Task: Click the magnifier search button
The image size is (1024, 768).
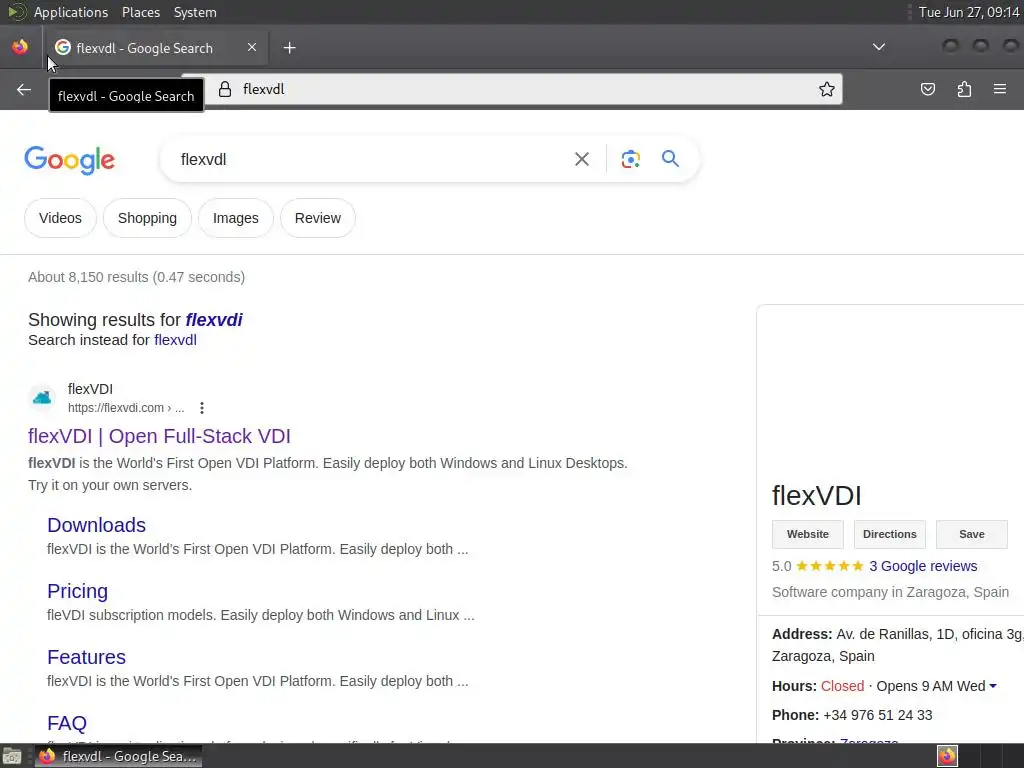Action: click(670, 159)
